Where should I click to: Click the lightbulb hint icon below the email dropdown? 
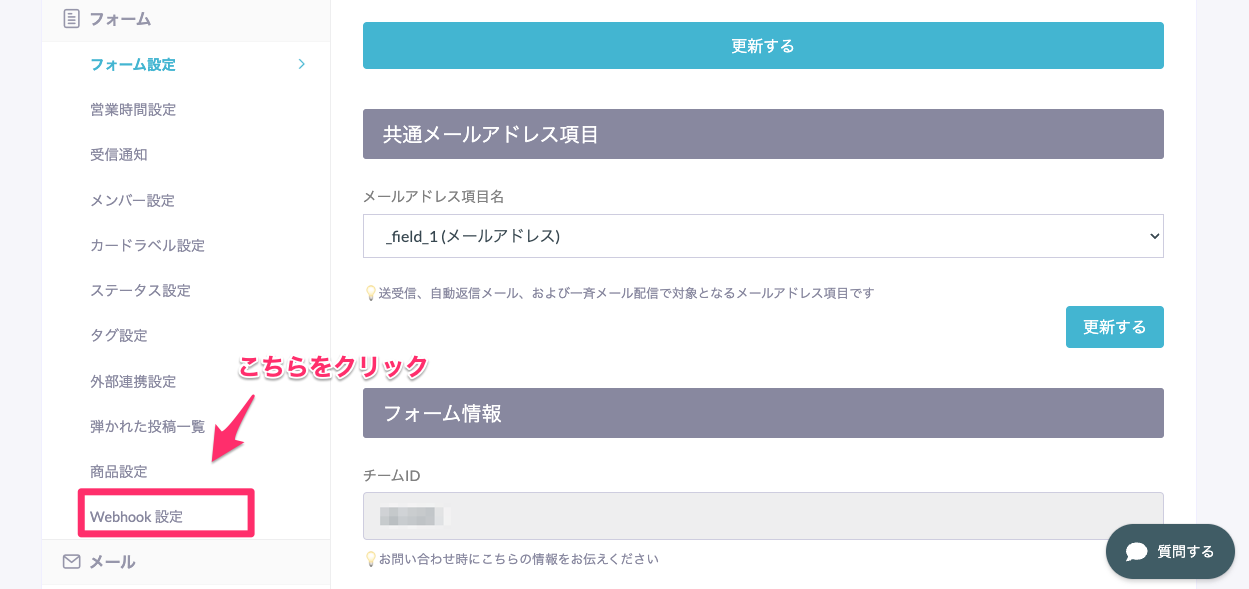pos(370,294)
